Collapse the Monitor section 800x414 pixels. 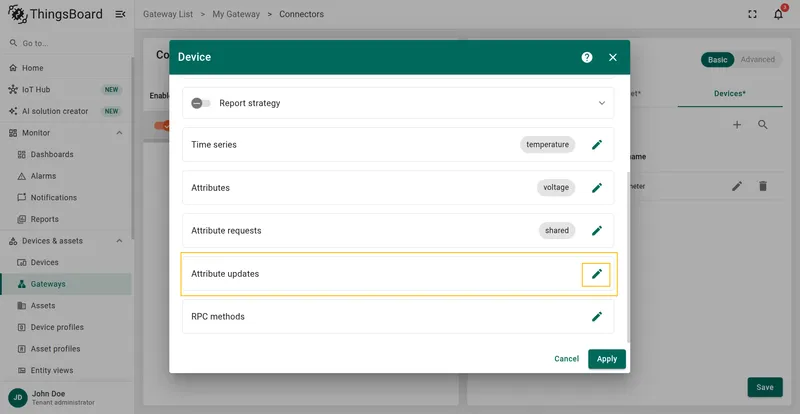119,133
